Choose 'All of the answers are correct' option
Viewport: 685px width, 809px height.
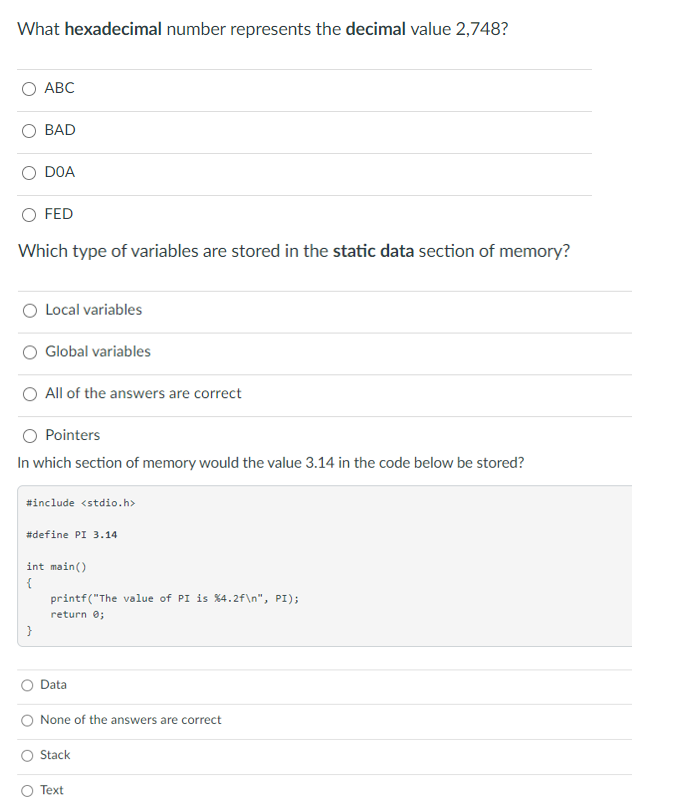[x=29, y=394]
